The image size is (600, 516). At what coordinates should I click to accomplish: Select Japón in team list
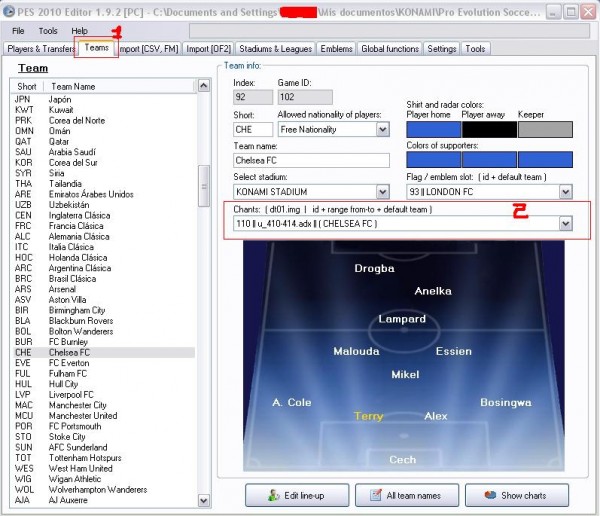104,99
